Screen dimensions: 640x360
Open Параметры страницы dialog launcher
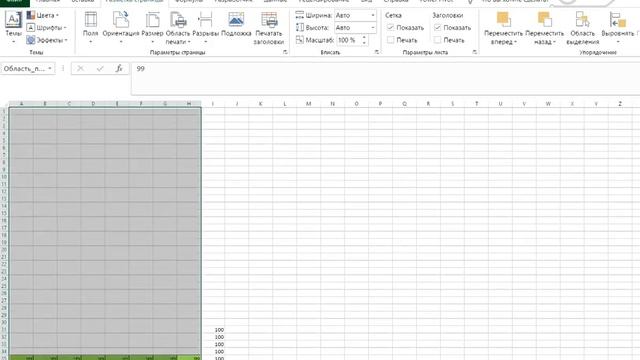pyautogui.click(x=285, y=52)
